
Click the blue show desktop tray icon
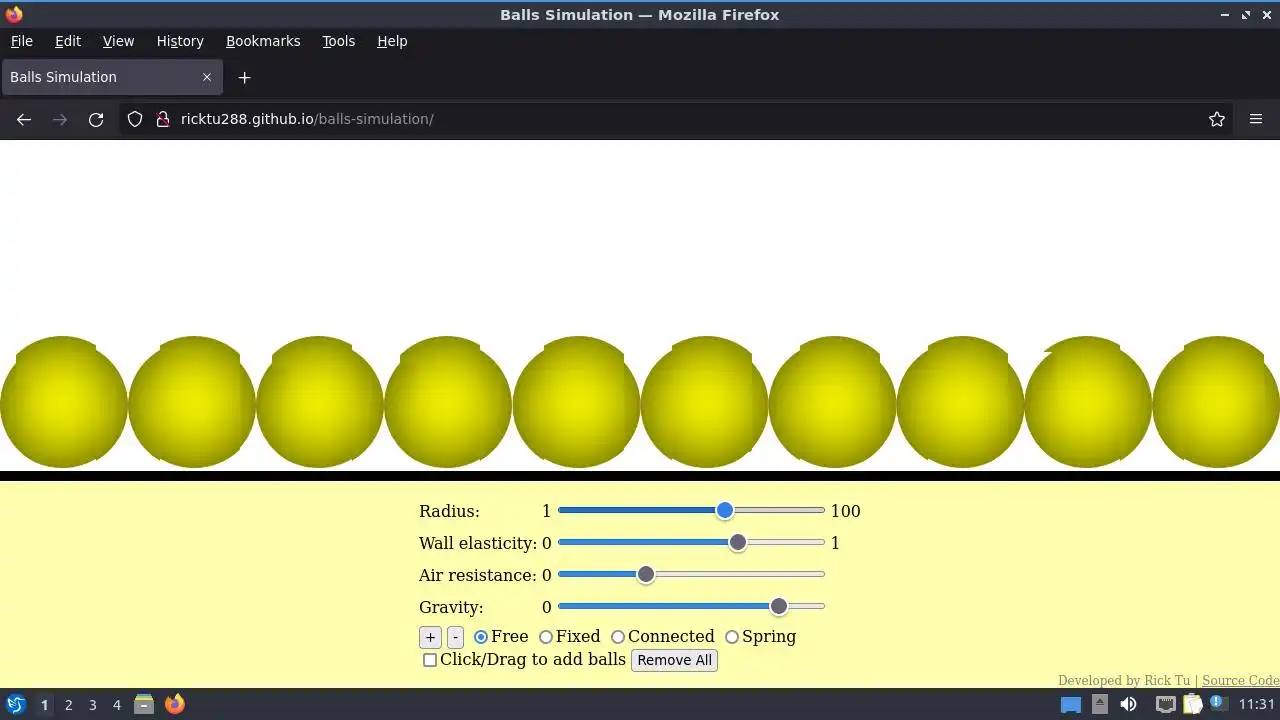coord(1071,704)
